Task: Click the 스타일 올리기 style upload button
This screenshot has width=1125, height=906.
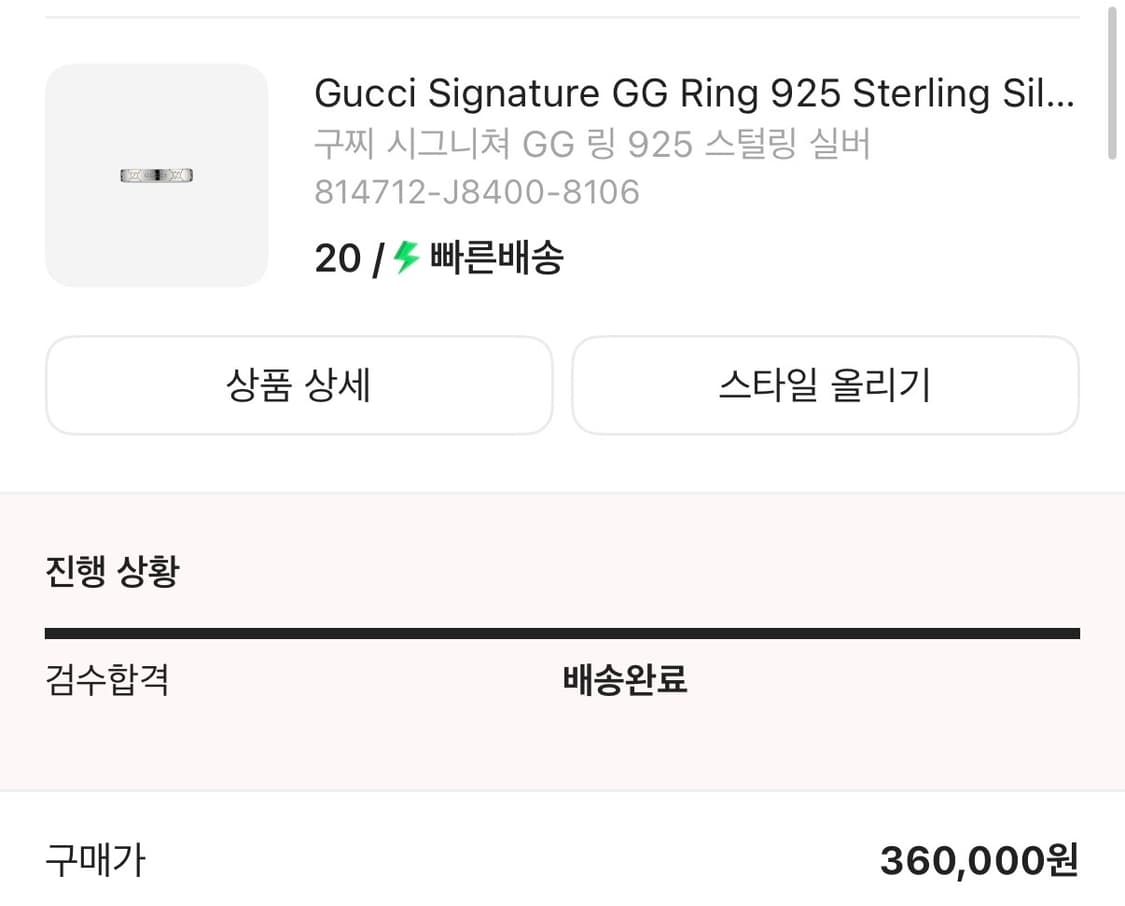Action: coord(824,386)
